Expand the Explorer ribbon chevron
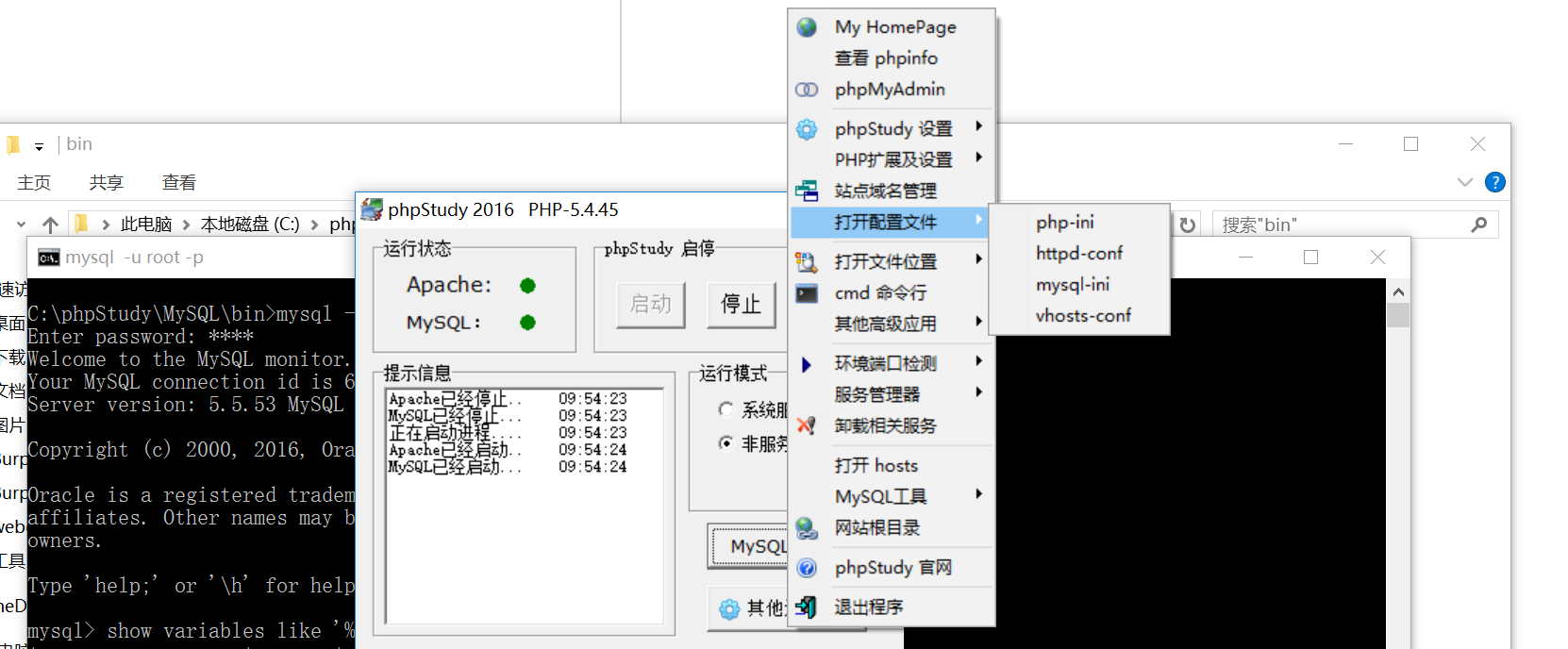This screenshot has width=1568, height=649. (x=1465, y=182)
